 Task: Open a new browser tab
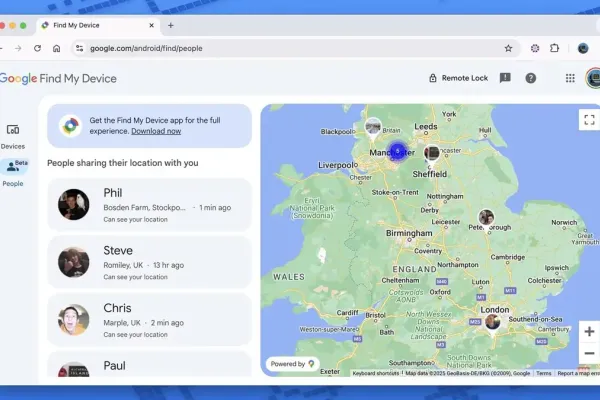coord(171,25)
